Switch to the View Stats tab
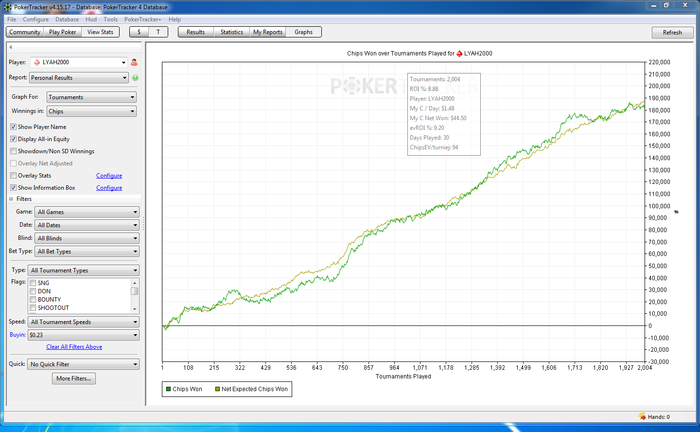The image size is (700, 432). click(x=100, y=32)
